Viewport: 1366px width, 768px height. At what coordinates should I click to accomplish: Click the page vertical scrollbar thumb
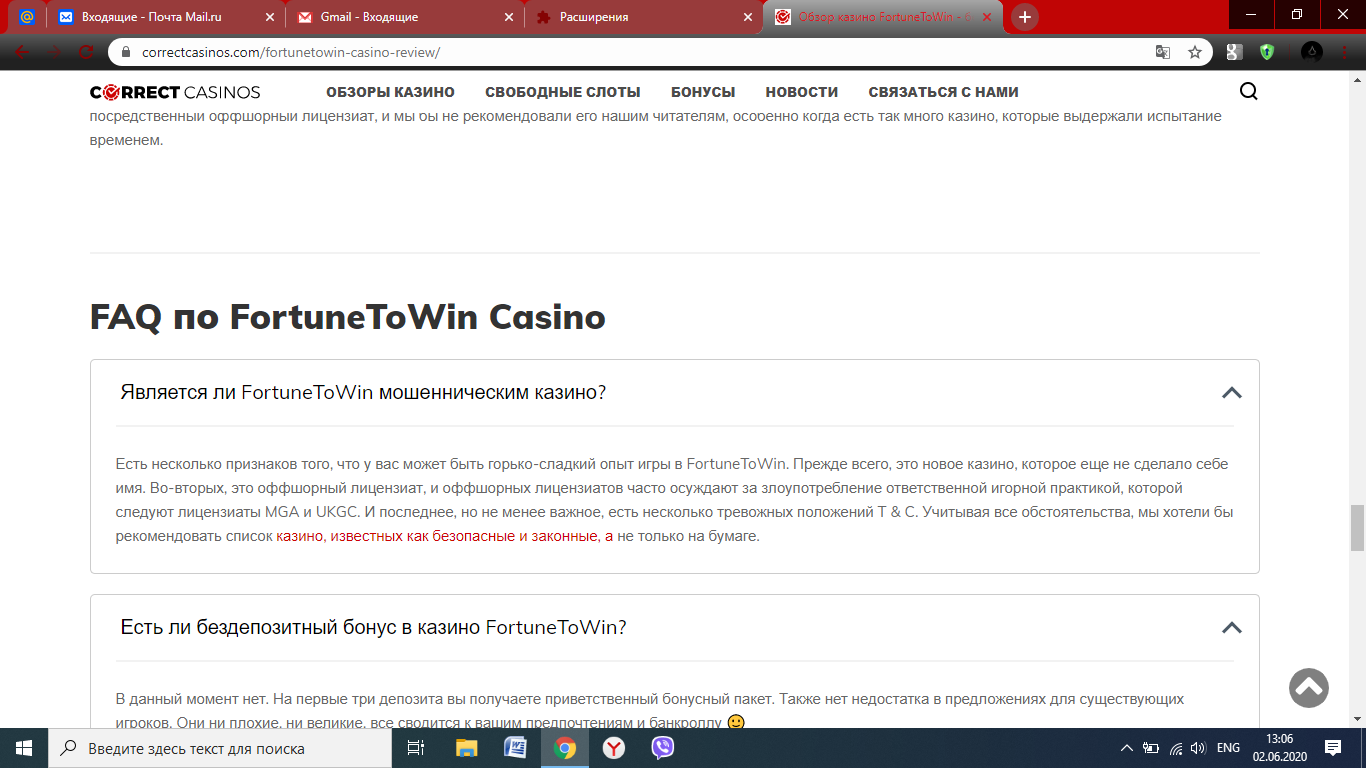[x=1357, y=528]
